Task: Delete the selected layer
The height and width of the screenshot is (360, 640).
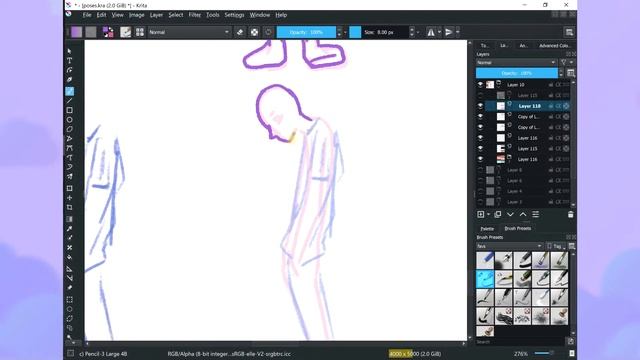Action: [570, 214]
